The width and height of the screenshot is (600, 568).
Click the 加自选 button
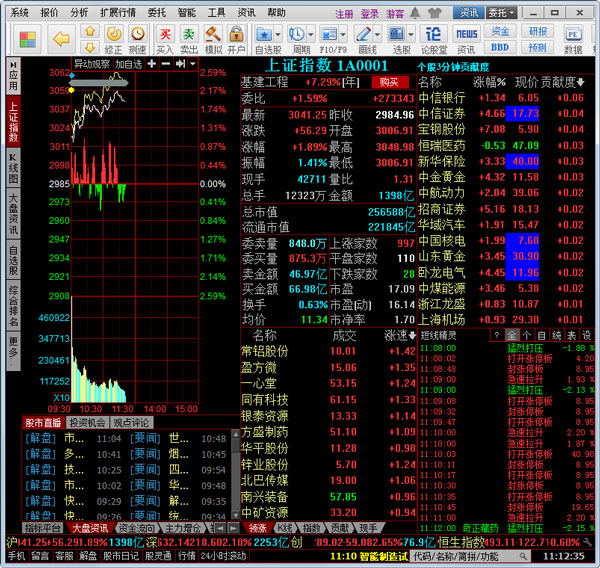tap(128, 64)
